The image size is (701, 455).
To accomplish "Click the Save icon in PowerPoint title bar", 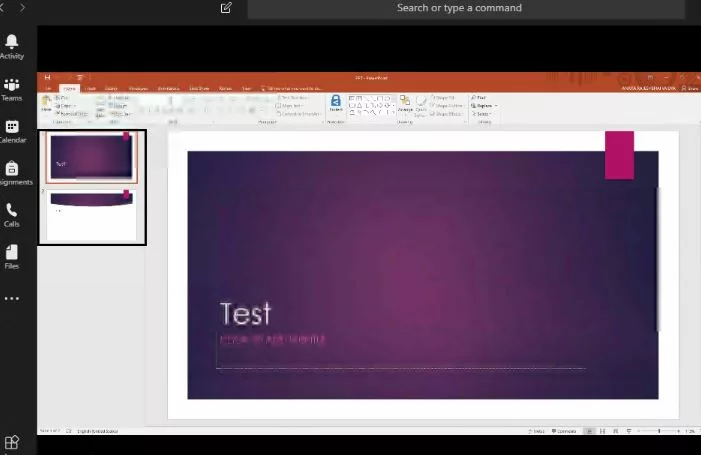I will pyautogui.click(x=47, y=77).
